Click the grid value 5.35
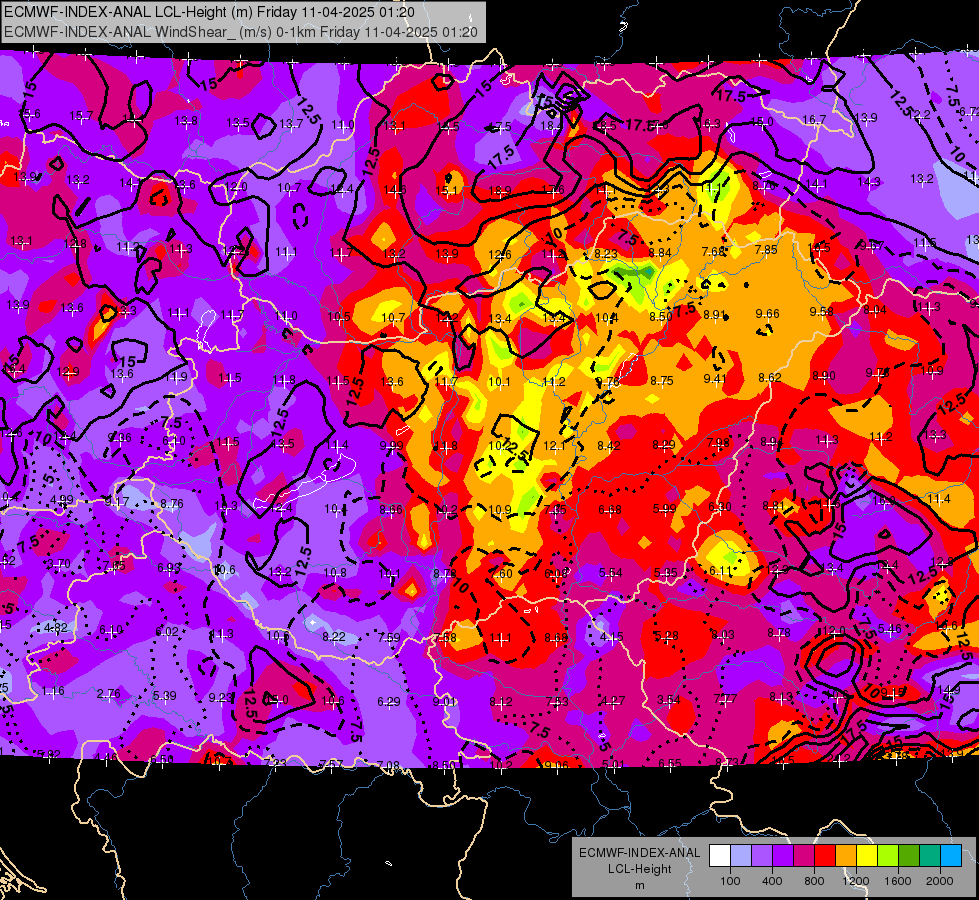Screen dimensions: 979x900 click(666, 572)
